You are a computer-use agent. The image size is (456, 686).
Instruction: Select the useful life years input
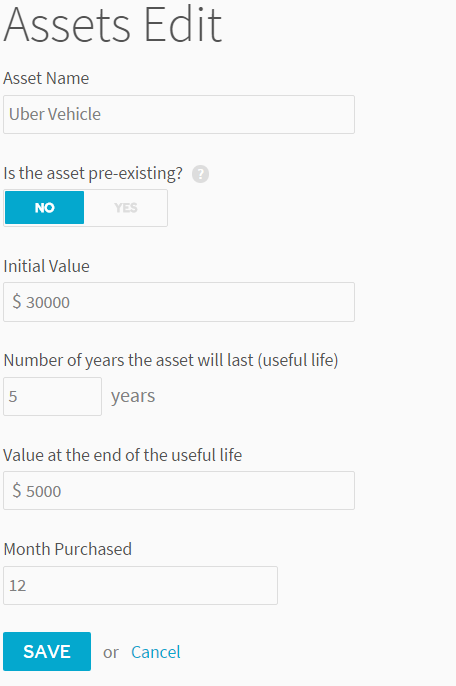pos(53,396)
